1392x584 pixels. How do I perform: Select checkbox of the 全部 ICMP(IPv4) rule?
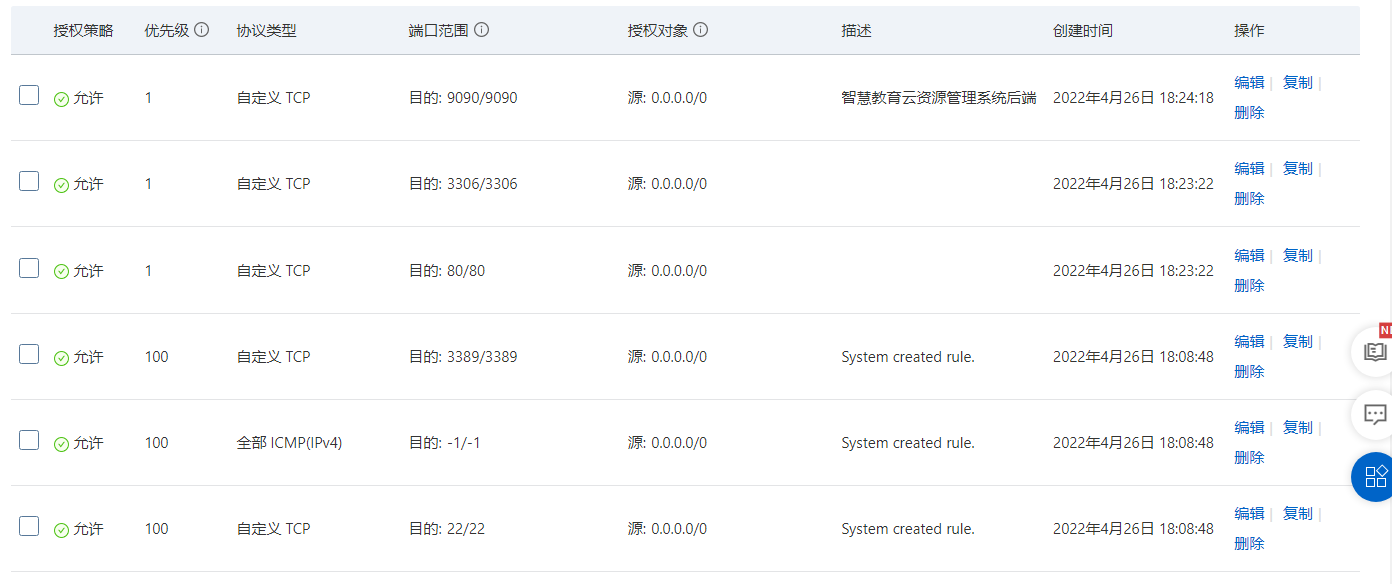29,440
